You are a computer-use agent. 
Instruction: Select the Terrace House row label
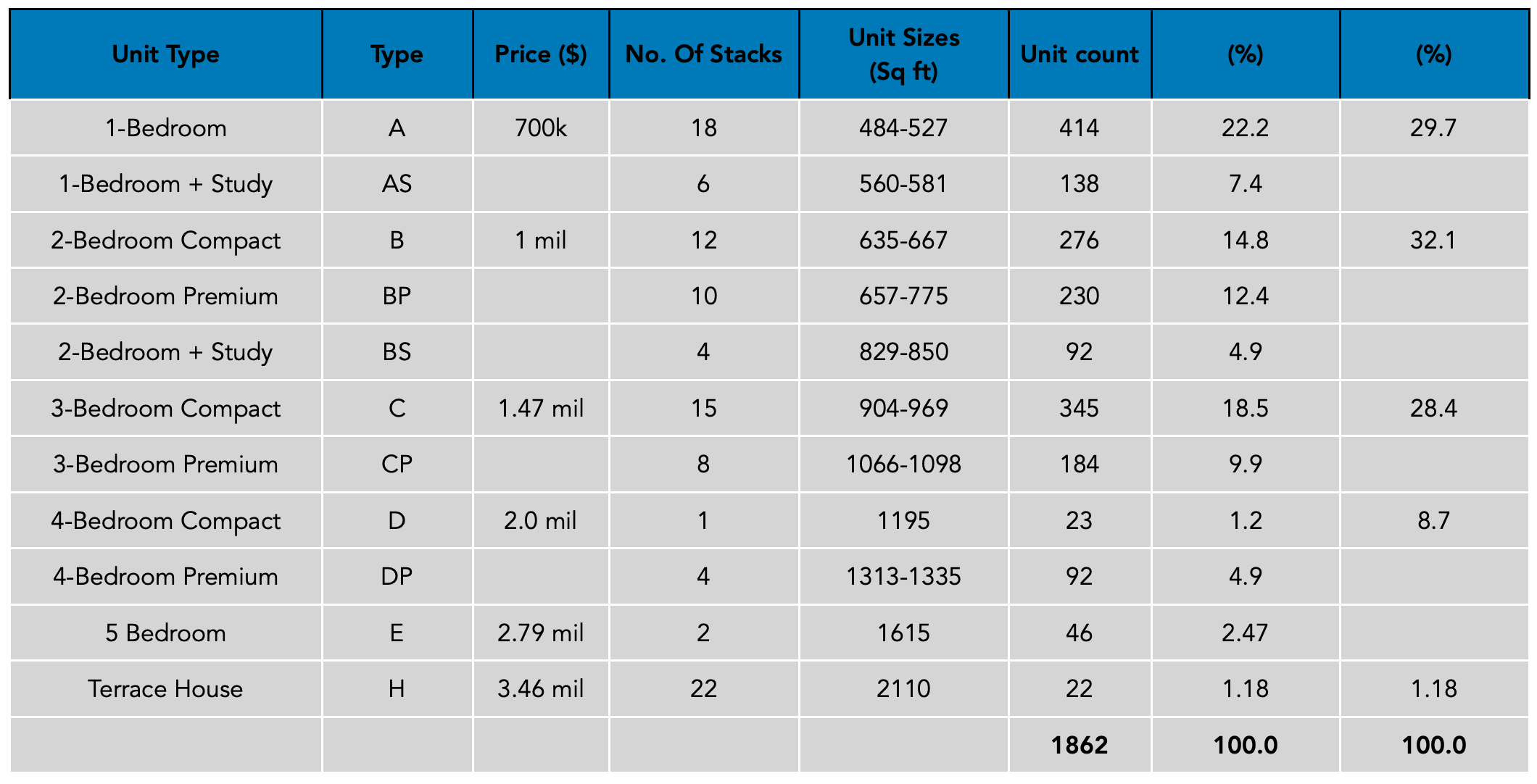coord(165,689)
